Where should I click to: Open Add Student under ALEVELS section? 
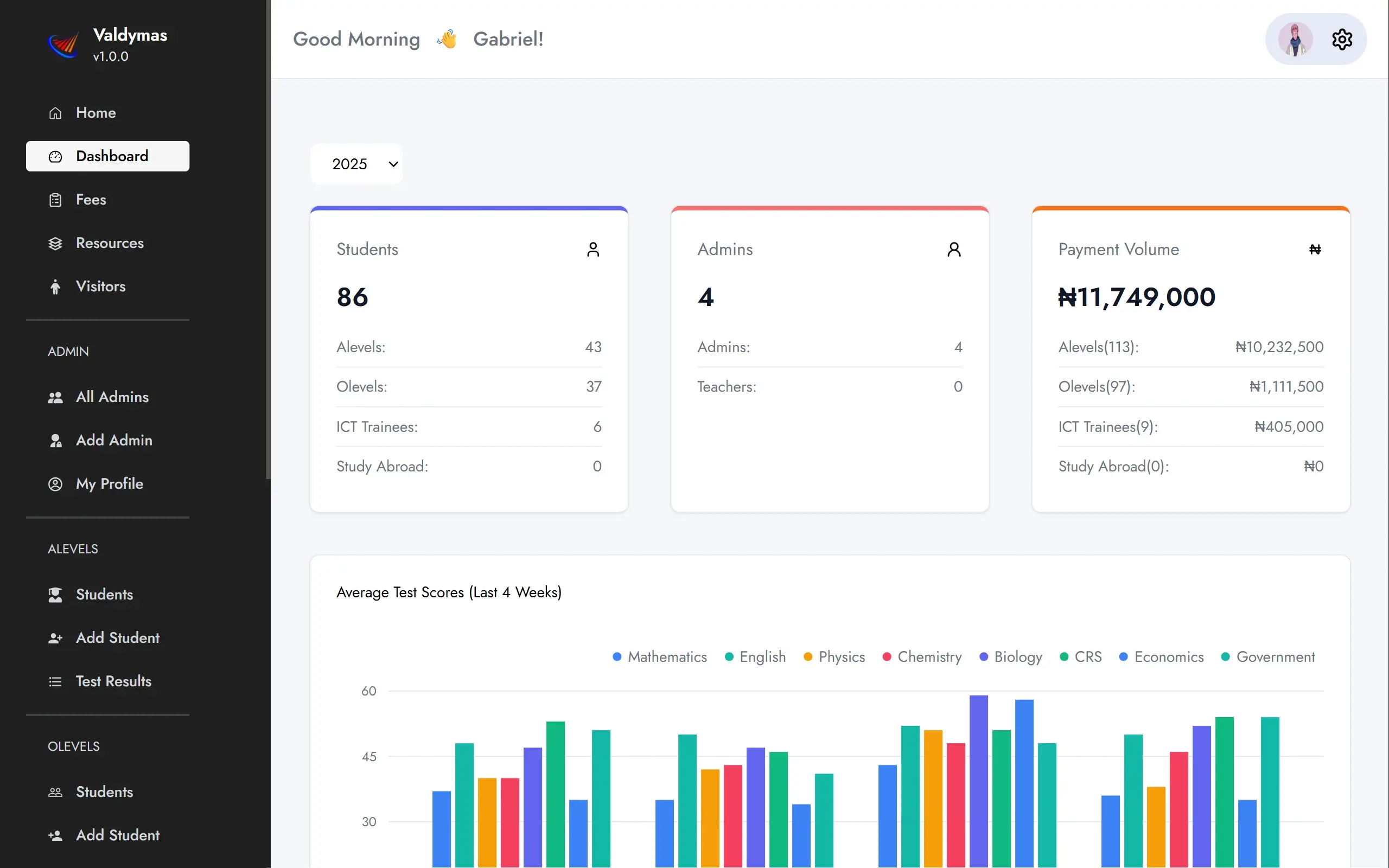107,638
